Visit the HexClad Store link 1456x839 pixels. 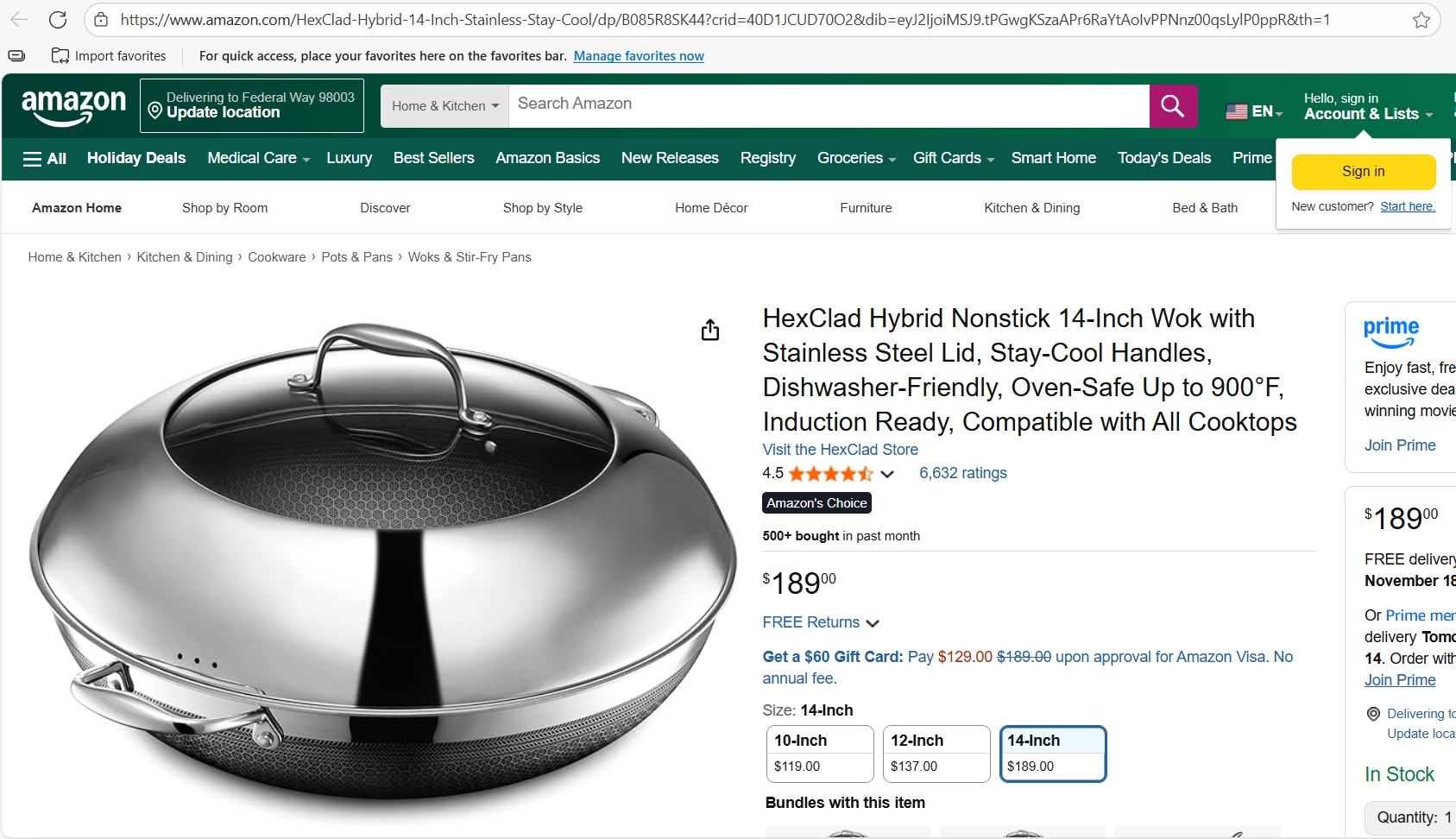(x=840, y=450)
